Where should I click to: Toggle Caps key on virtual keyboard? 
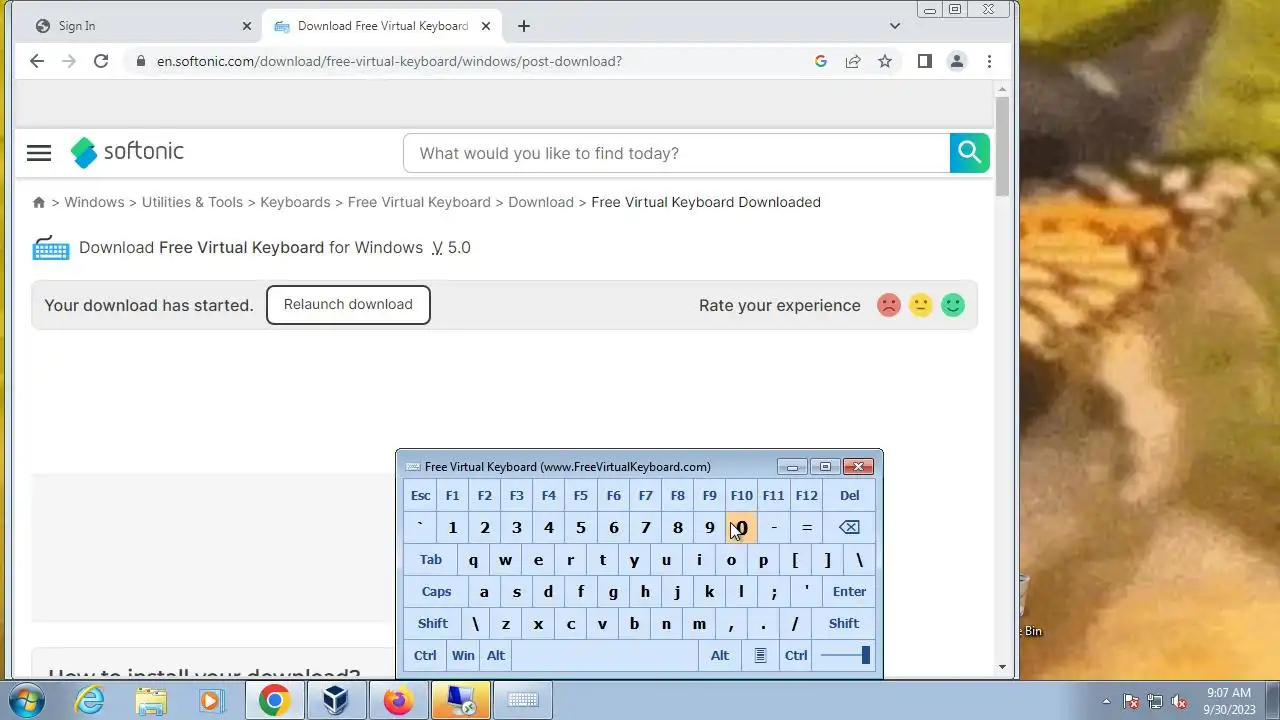(436, 592)
